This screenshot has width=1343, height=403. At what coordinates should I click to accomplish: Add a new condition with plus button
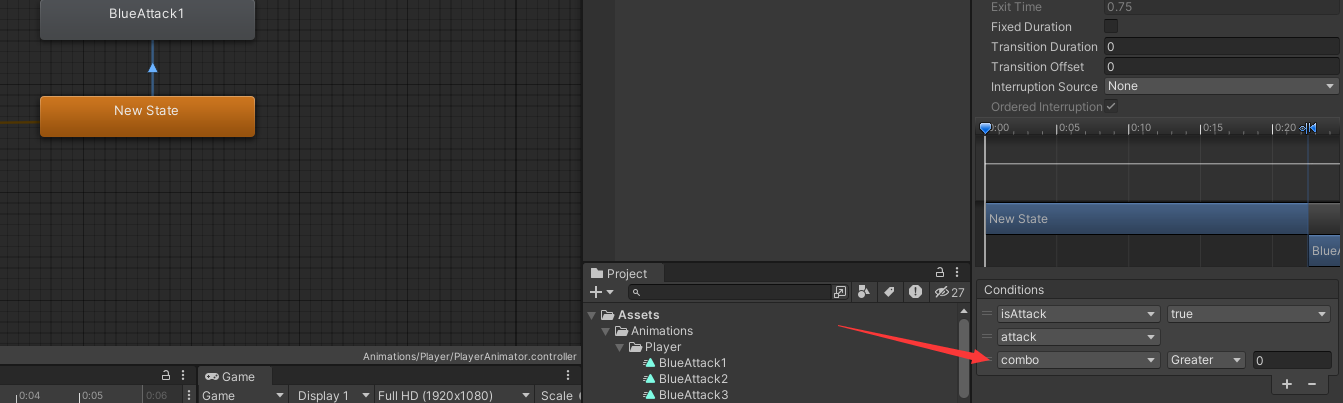(1287, 383)
